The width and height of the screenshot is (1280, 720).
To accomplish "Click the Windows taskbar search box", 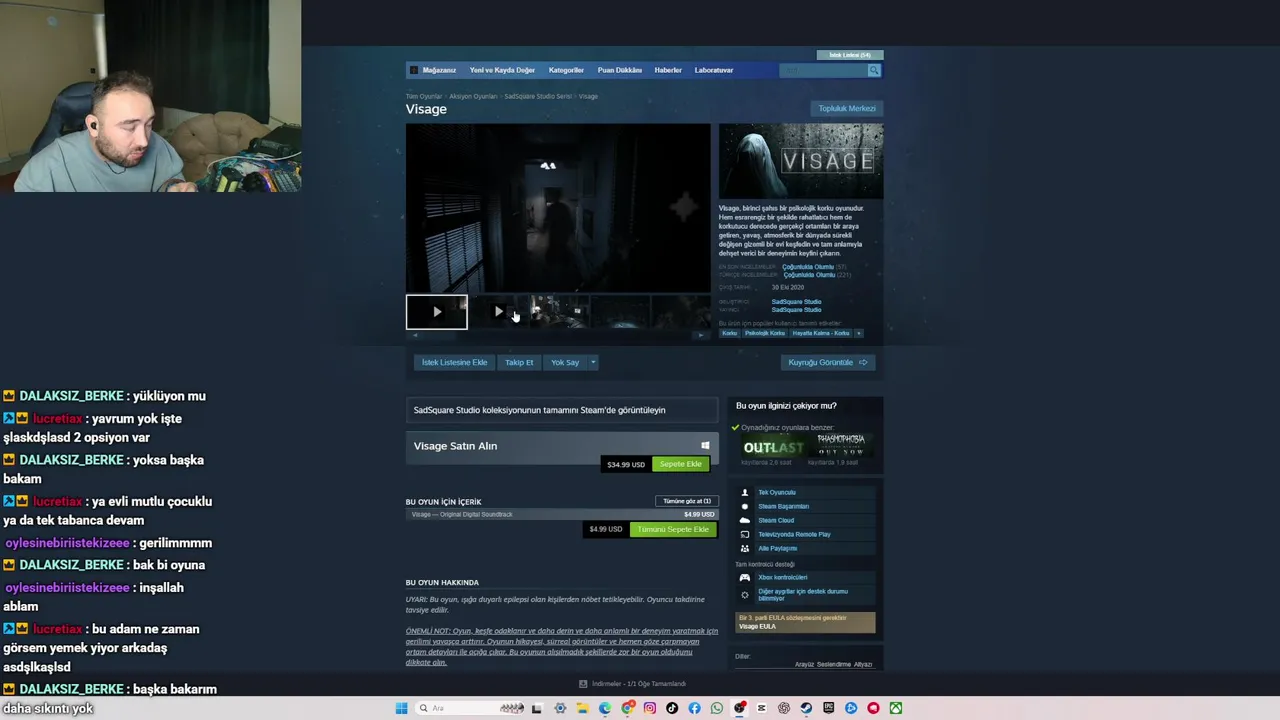I will tap(472, 708).
